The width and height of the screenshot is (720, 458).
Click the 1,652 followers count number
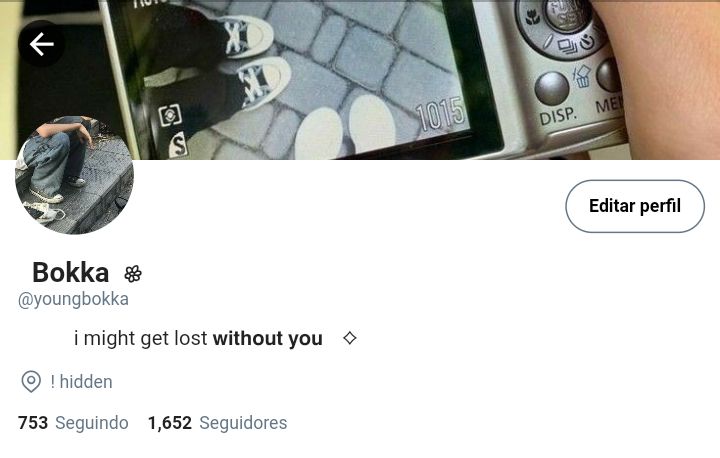click(169, 423)
